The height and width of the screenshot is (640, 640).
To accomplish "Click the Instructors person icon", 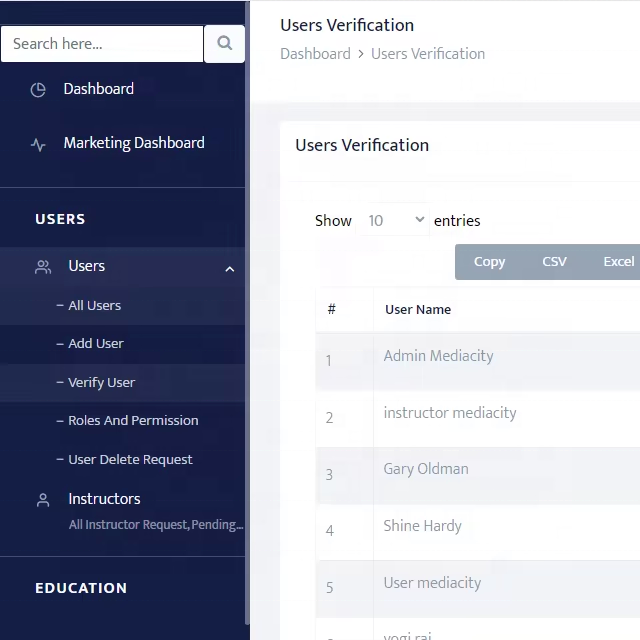I will click(43, 500).
